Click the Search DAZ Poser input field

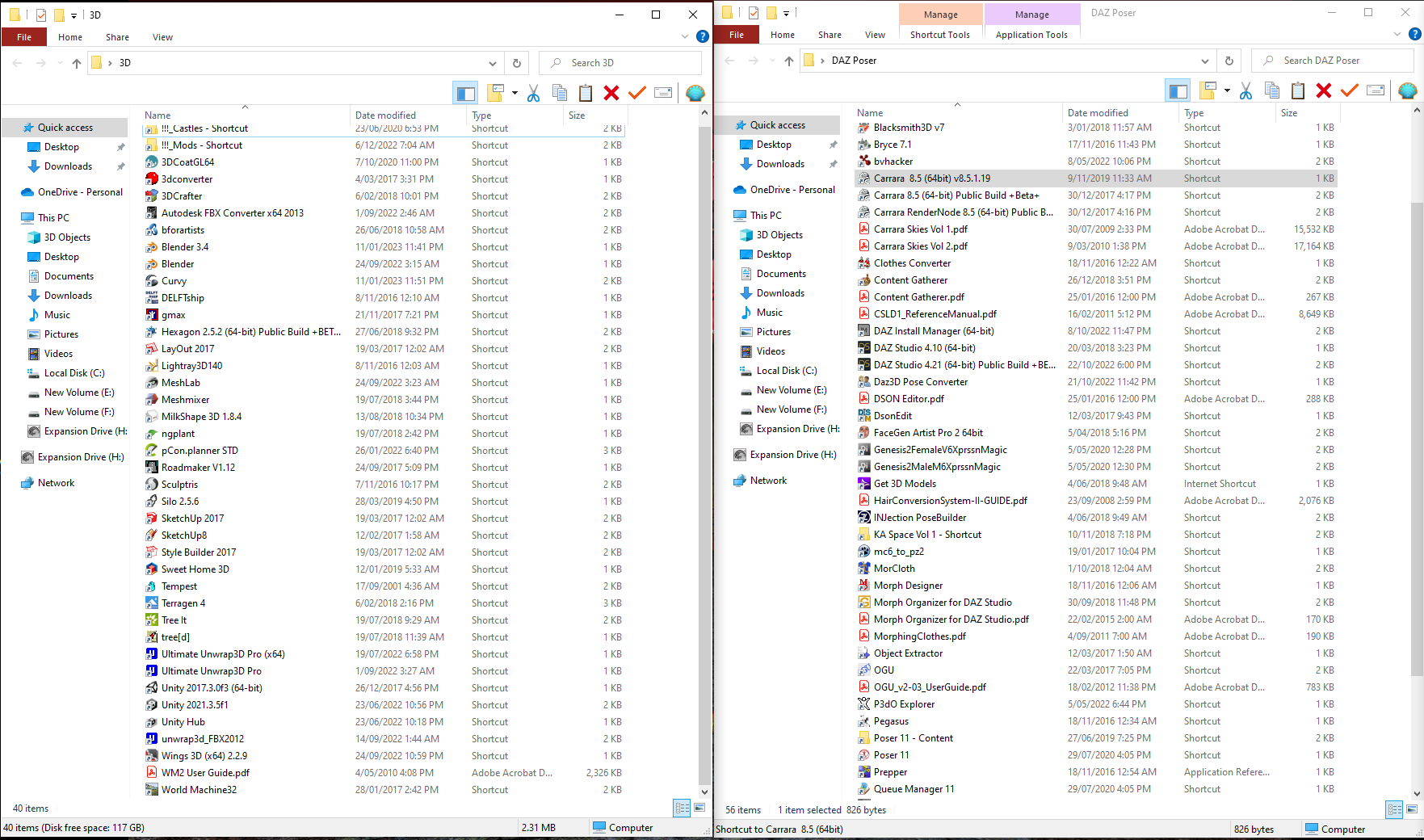pyautogui.click(x=1333, y=61)
